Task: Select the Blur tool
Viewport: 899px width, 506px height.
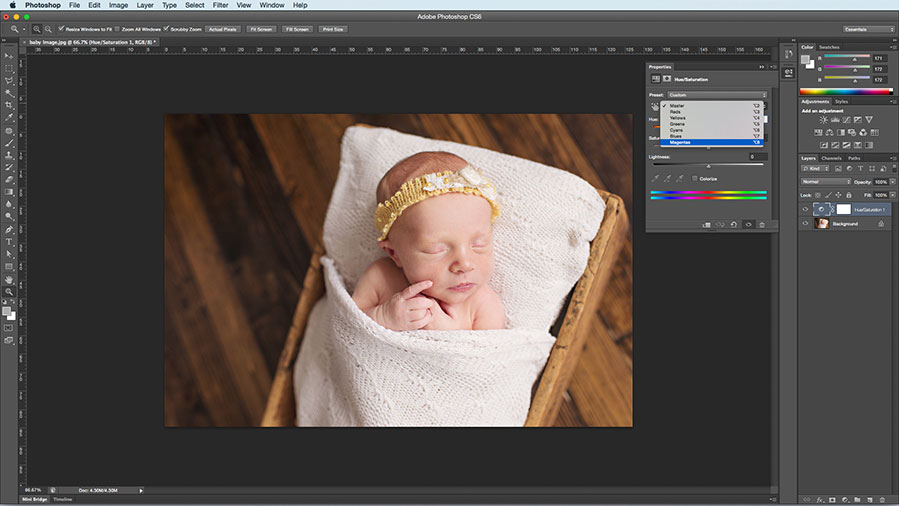Action: pyautogui.click(x=9, y=205)
